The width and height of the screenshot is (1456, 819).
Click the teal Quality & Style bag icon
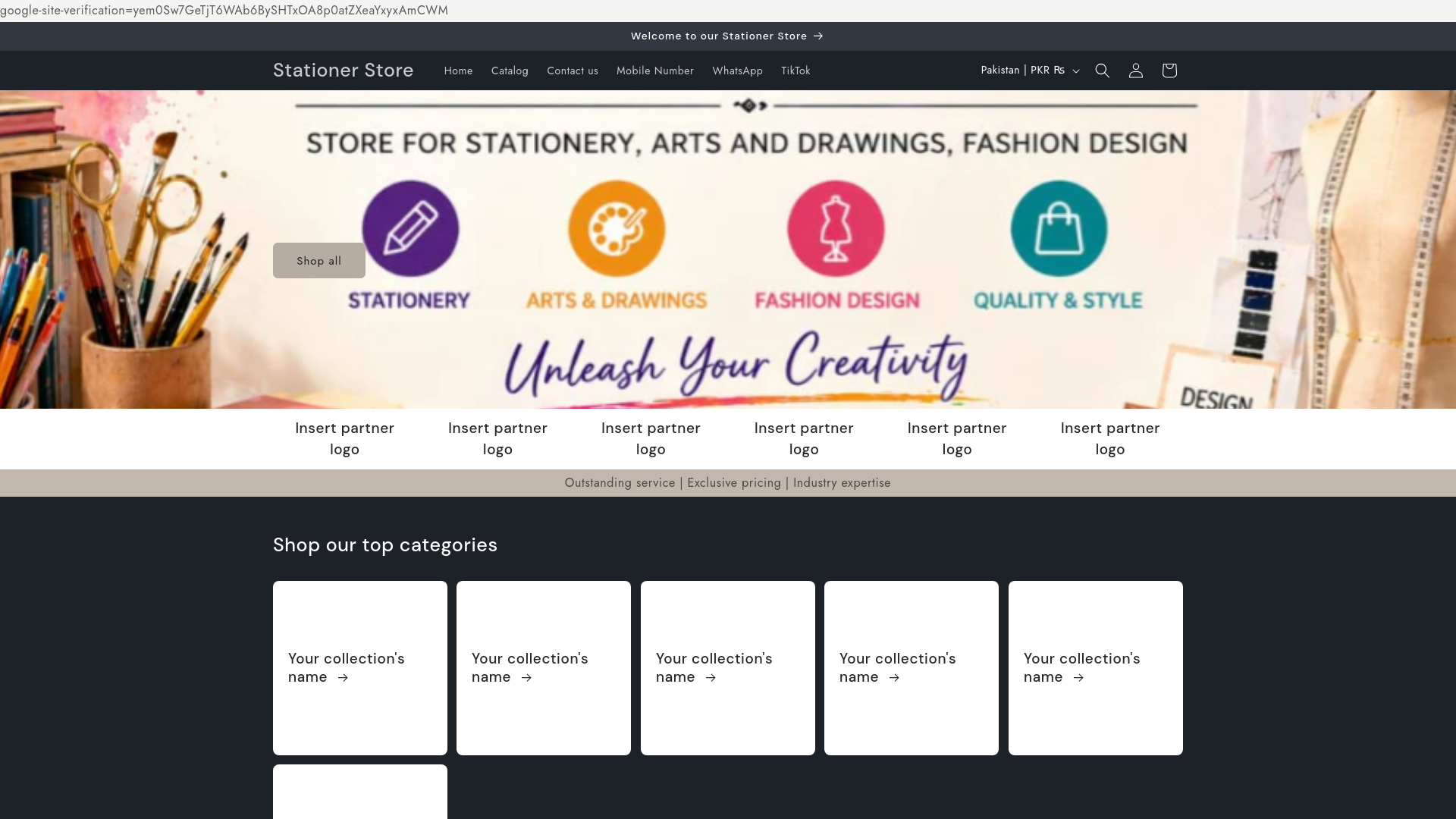pos(1059,228)
